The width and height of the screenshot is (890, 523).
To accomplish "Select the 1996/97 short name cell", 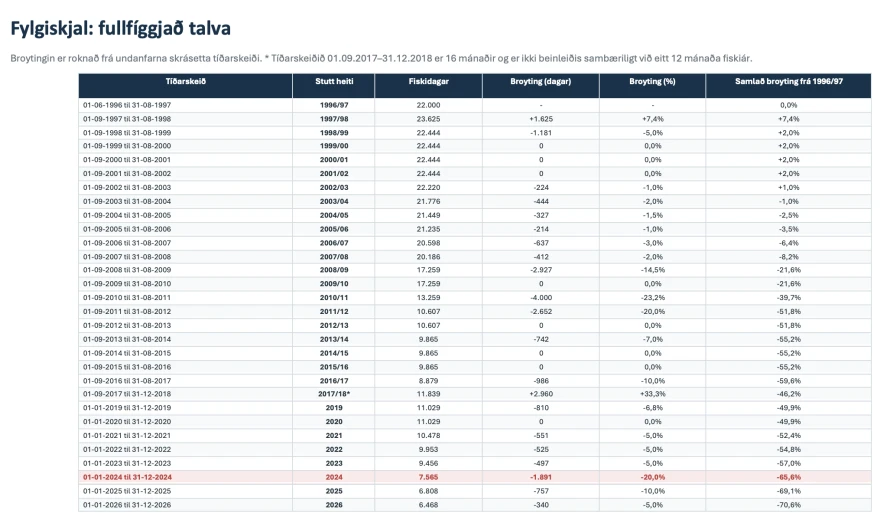I will point(334,105).
